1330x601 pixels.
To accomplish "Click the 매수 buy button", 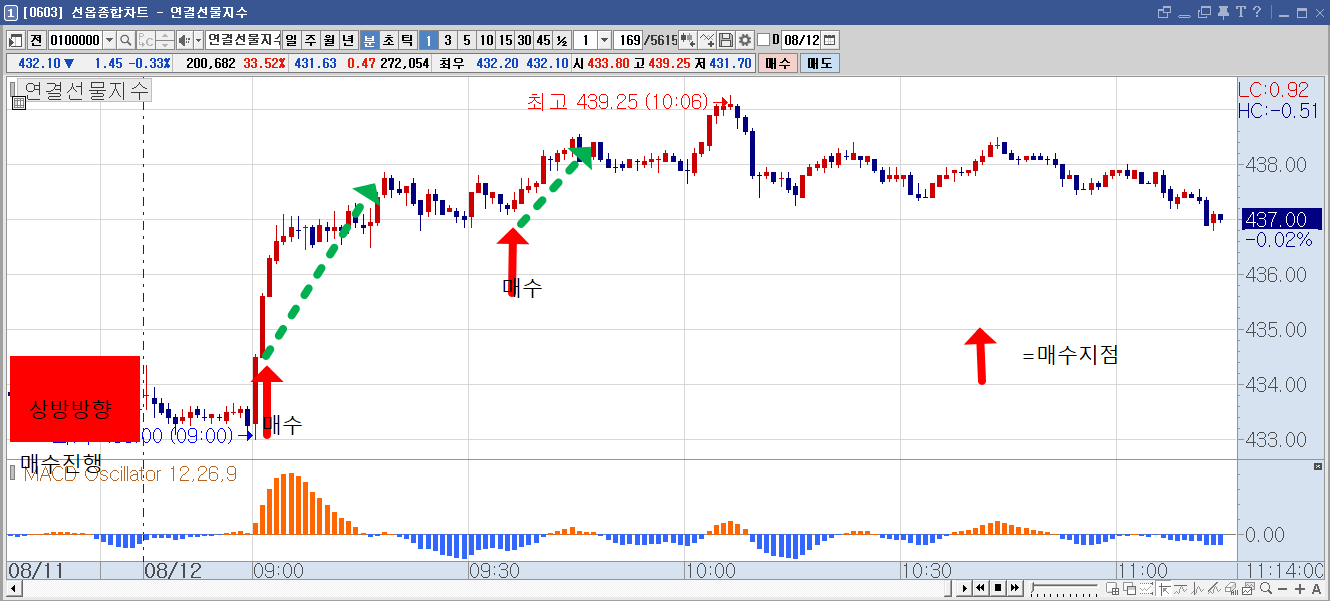I will pyautogui.click(x=777, y=63).
